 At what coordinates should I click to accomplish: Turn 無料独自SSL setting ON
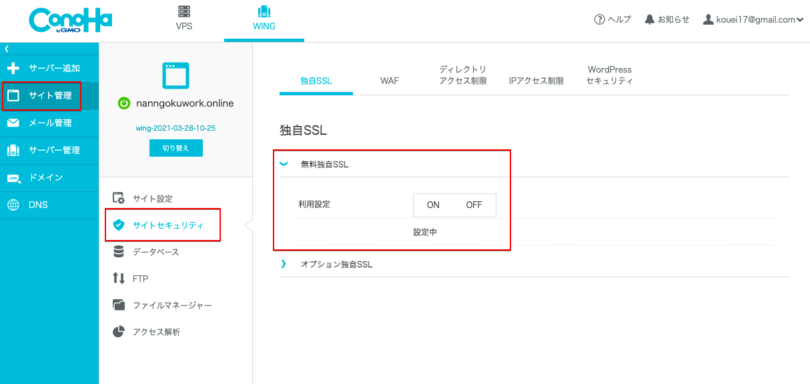(433, 205)
